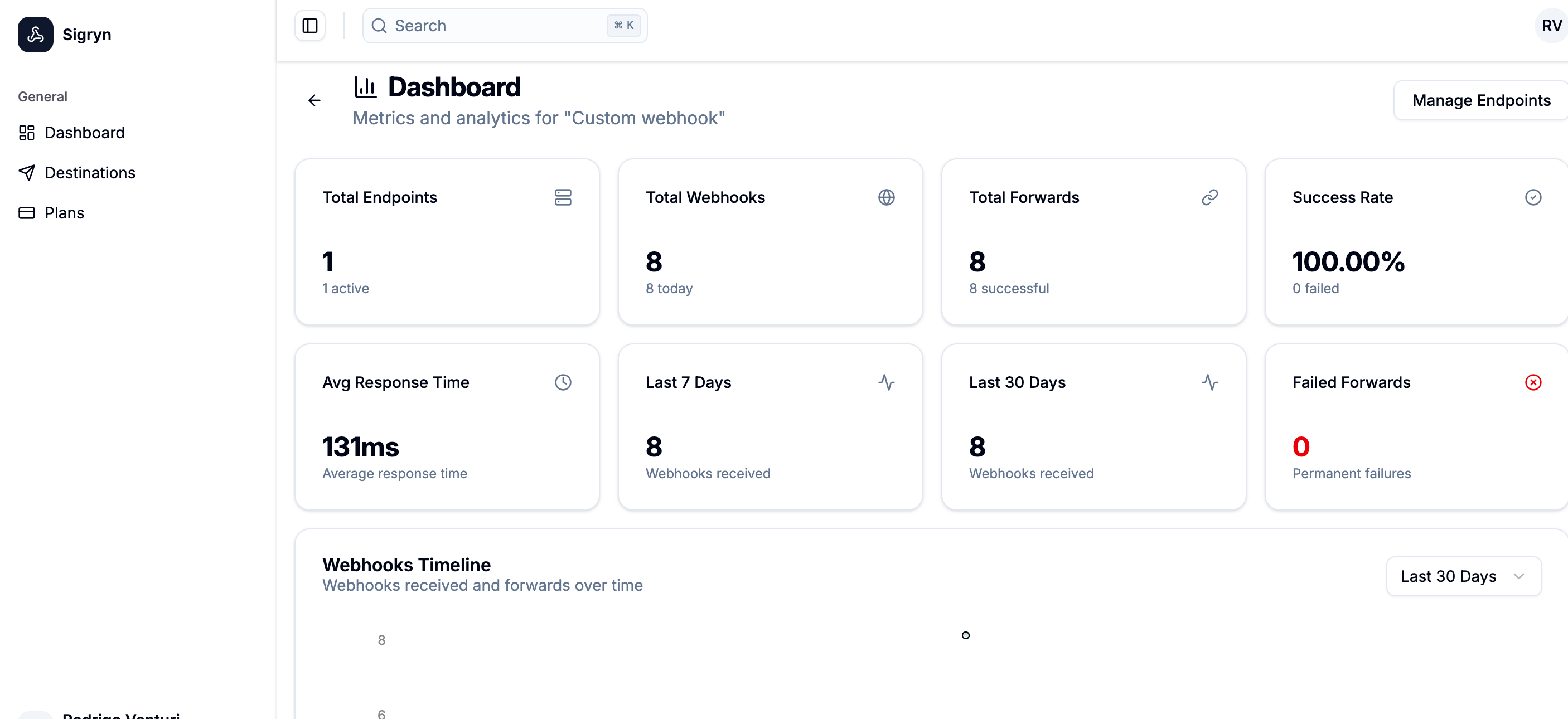Image resolution: width=1568 pixels, height=719 pixels.
Task: Open Plans from the sidebar
Action: (x=64, y=212)
